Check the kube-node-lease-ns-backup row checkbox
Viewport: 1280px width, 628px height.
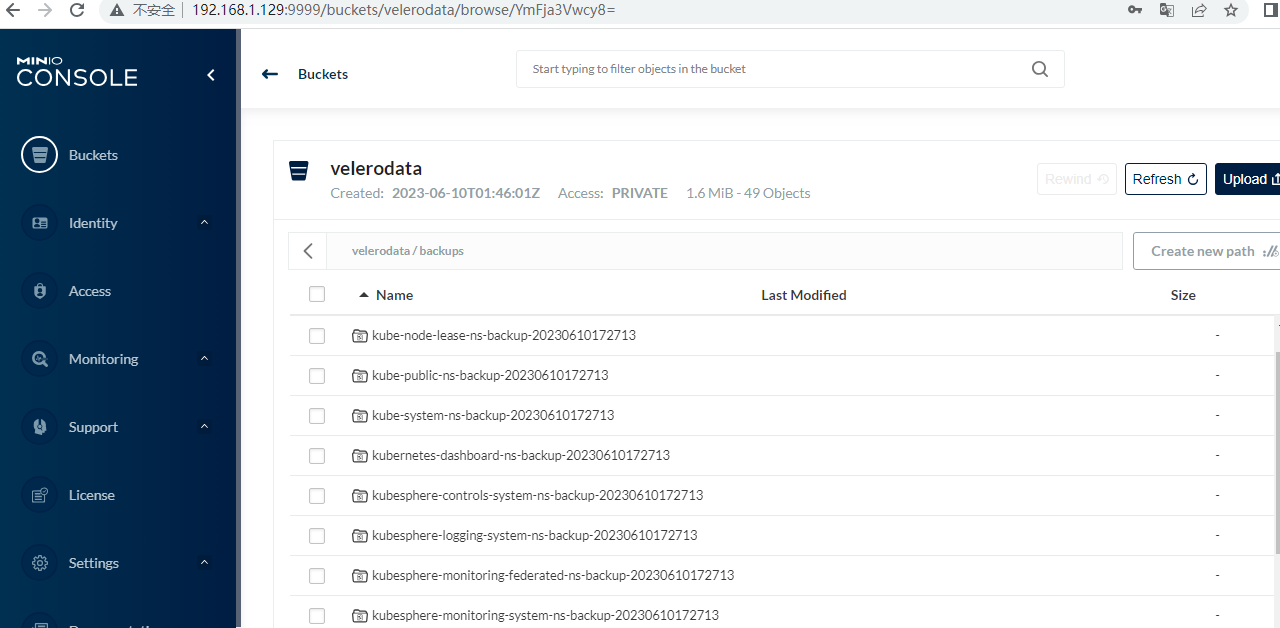tap(317, 336)
